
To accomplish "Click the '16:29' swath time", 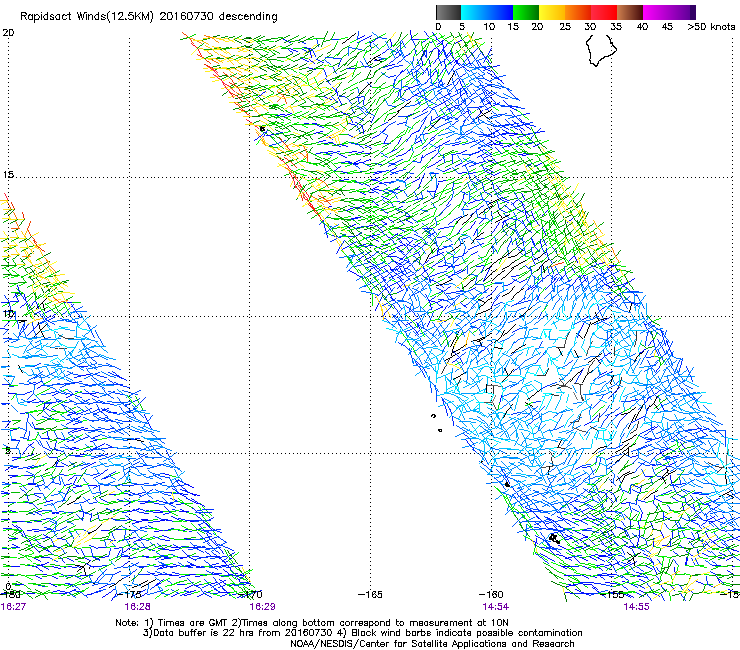I will (262, 607).
